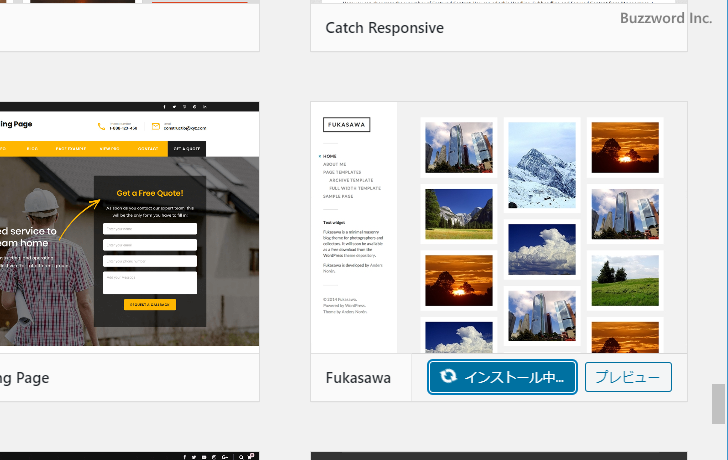
Task: Select the Catch Responsive theme title
Action: pyautogui.click(x=384, y=27)
